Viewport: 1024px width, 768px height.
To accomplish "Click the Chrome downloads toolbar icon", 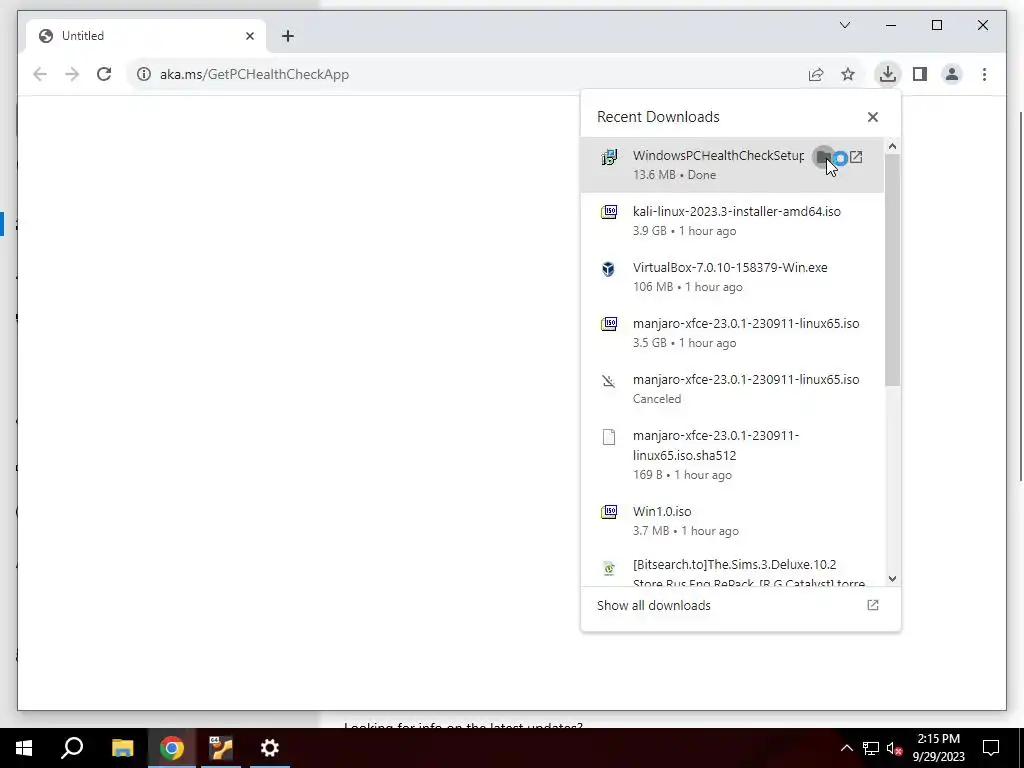I will coord(887,74).
